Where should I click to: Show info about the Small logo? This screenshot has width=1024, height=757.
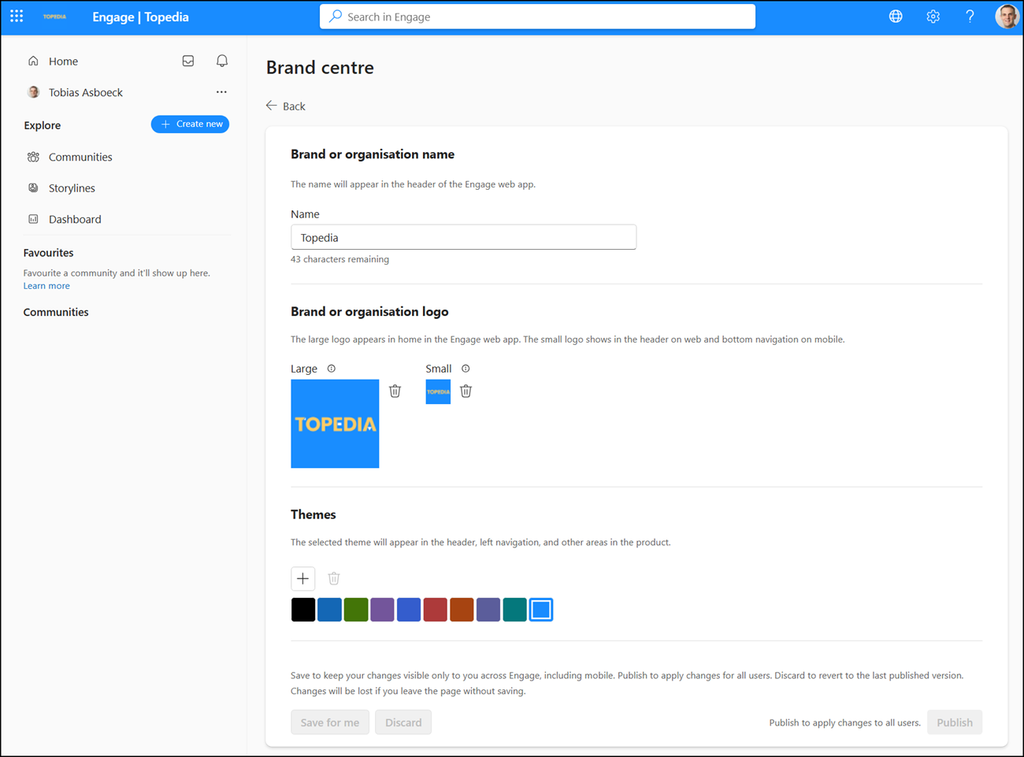click(x=466, y=368)
